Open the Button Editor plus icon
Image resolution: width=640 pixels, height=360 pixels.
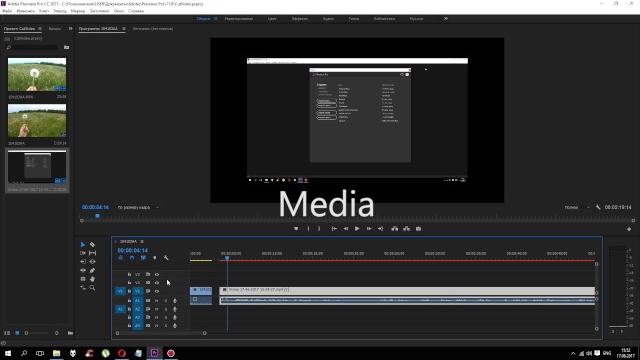[629, 229]
